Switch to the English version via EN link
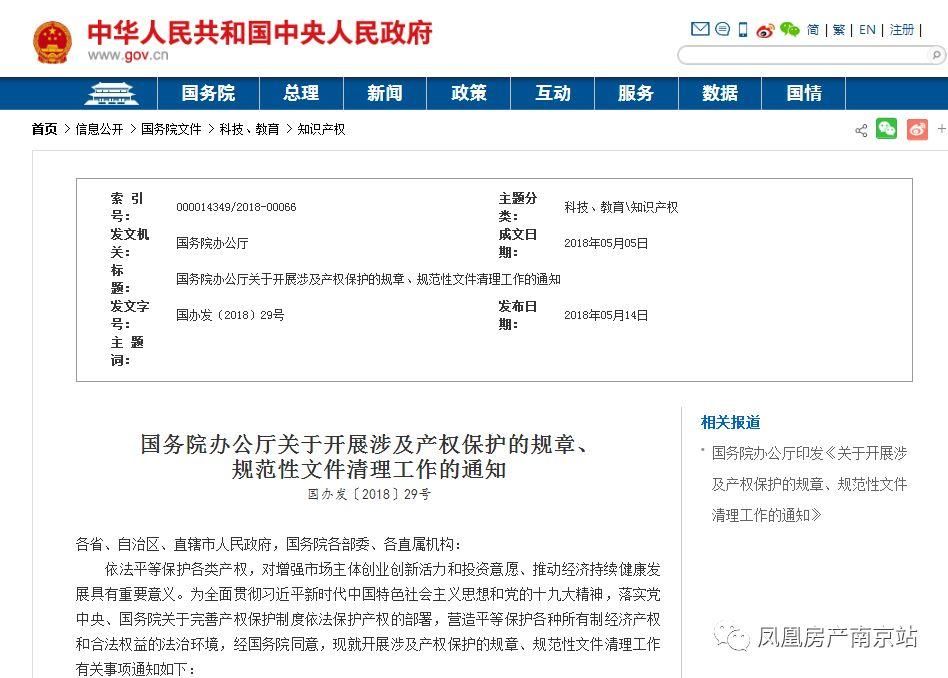This screenshot has width=948, height=678. pyautogui.click(x=866, y=29)
